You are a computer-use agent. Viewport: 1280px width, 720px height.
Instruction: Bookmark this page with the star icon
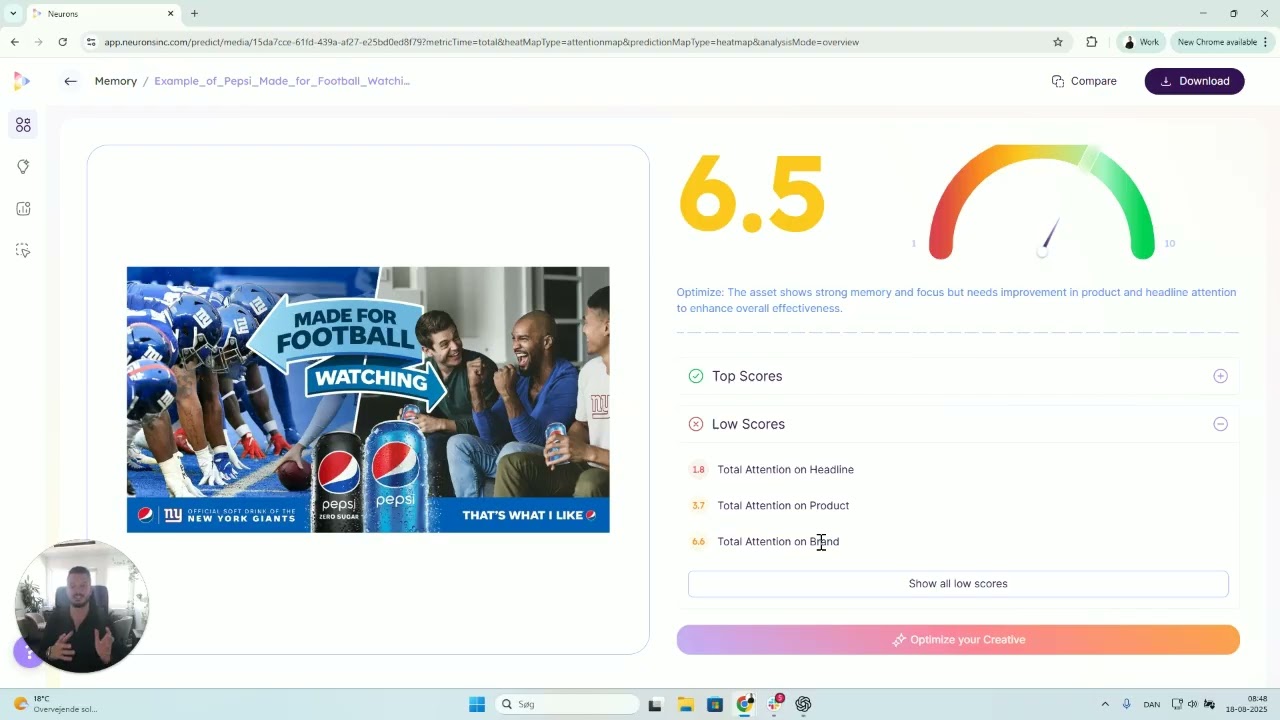pyautogui.click(x=1058, y=42)
